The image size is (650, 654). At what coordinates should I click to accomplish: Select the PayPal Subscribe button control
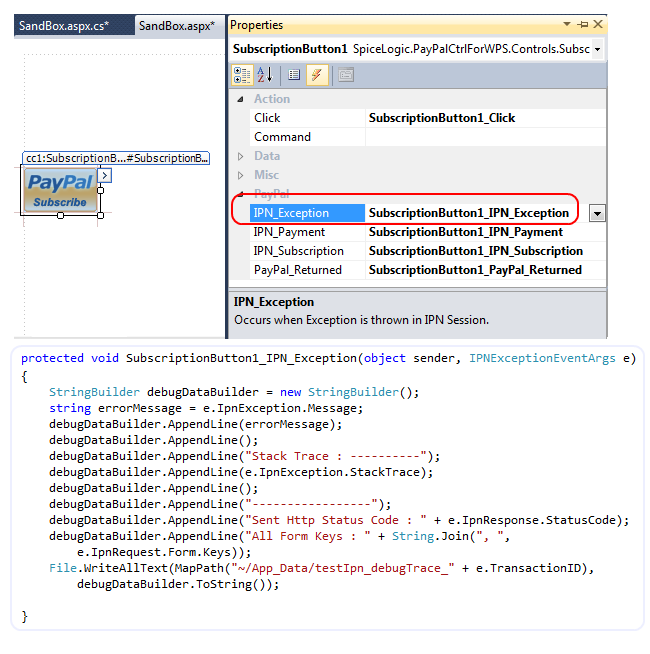click(x=60, y=191)
